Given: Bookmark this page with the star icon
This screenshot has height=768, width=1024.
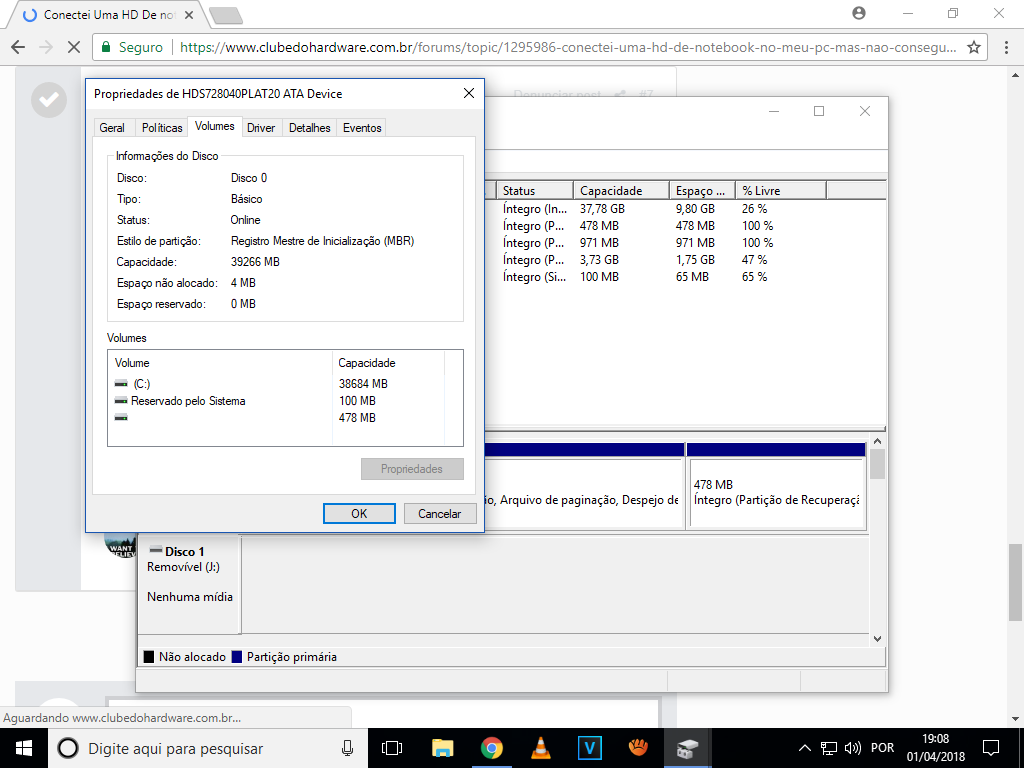Looking at the screenshot, I should (x=973, y=47).
